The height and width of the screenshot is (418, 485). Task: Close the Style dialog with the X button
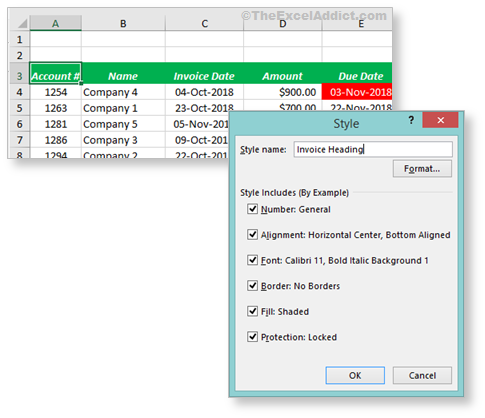(440, 120)
